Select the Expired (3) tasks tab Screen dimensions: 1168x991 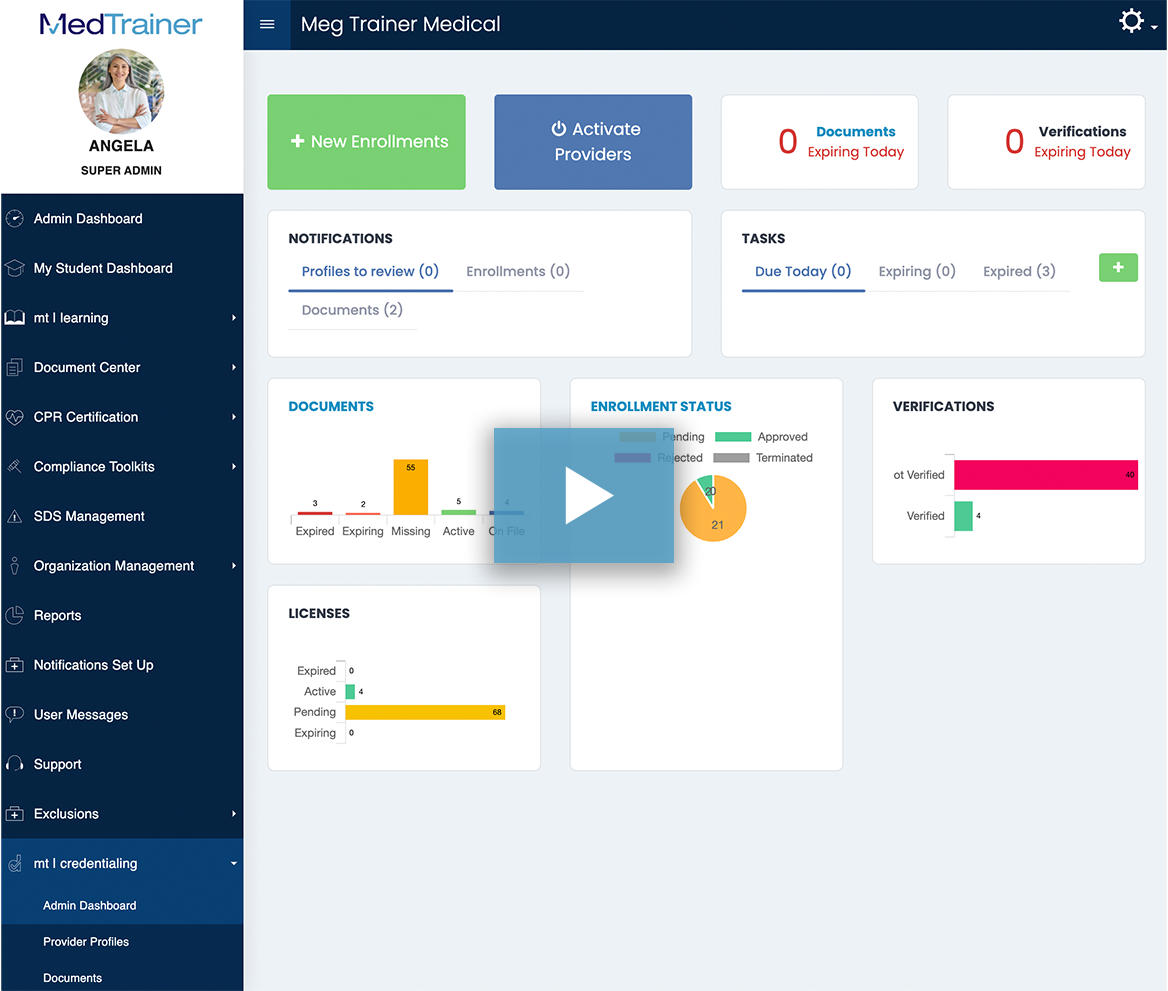(x=1019, y=271)
